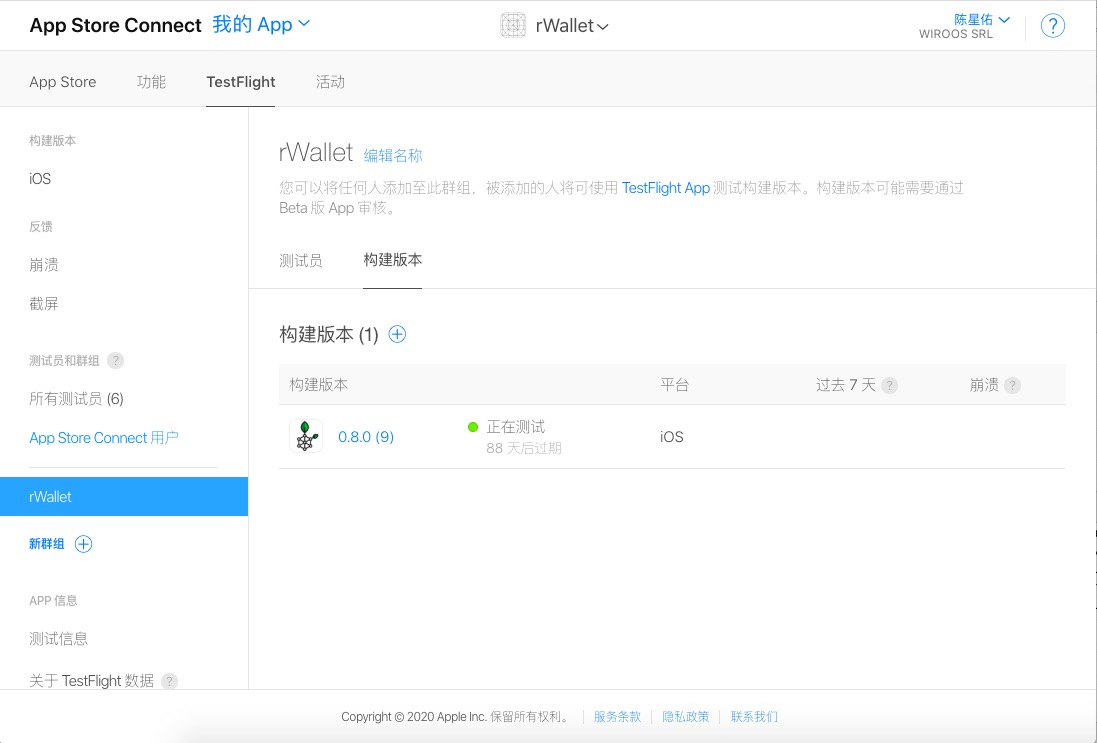The image size is (1097, 743).
Task: Click the 正在测试 status text
Action: [516, 427]
